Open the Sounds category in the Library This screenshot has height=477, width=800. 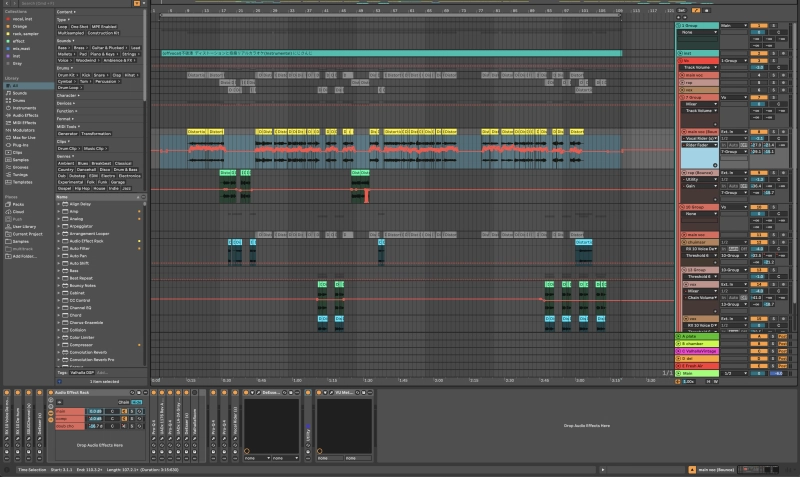[x=21, y=92]
